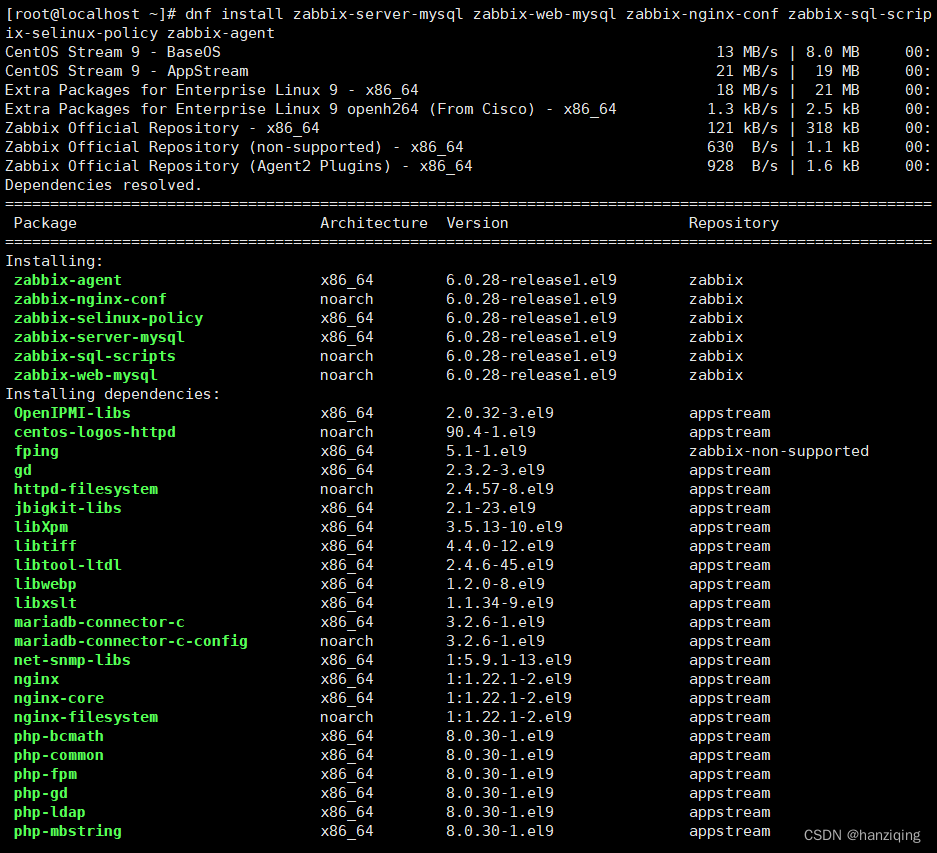Click the libwebp package name

(45, 584)
